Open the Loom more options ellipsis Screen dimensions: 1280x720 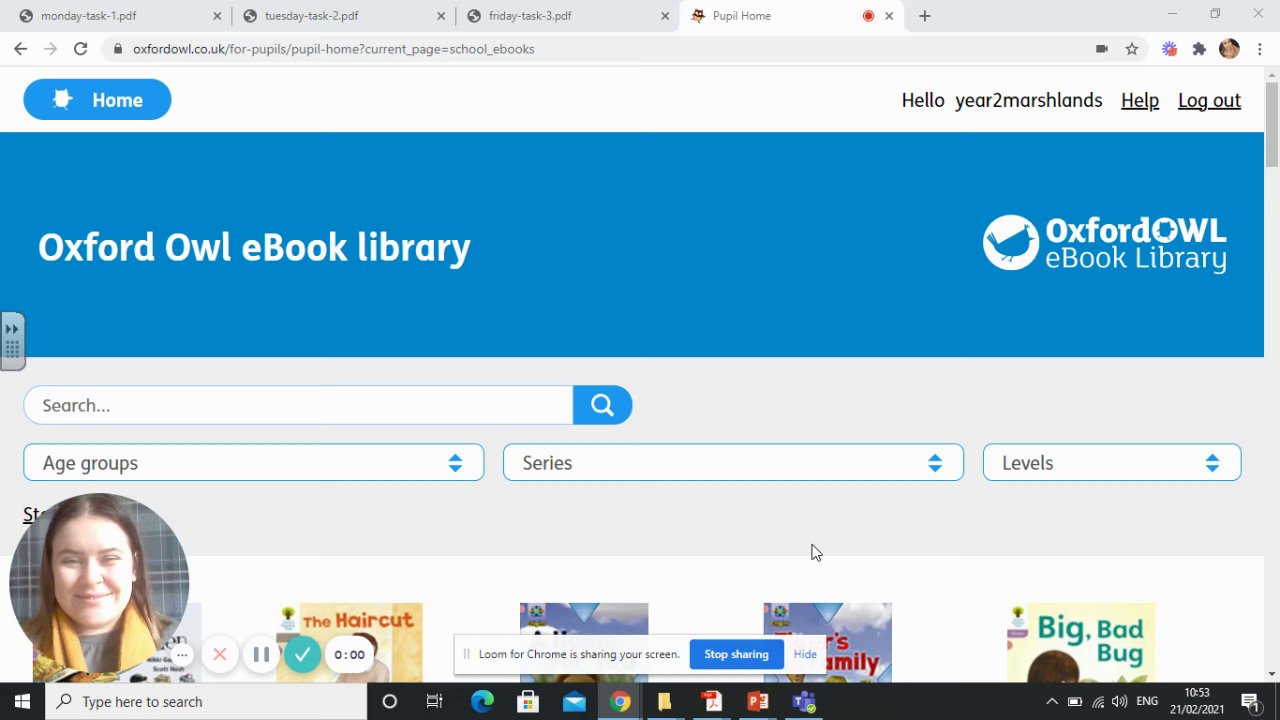[181, 655]
